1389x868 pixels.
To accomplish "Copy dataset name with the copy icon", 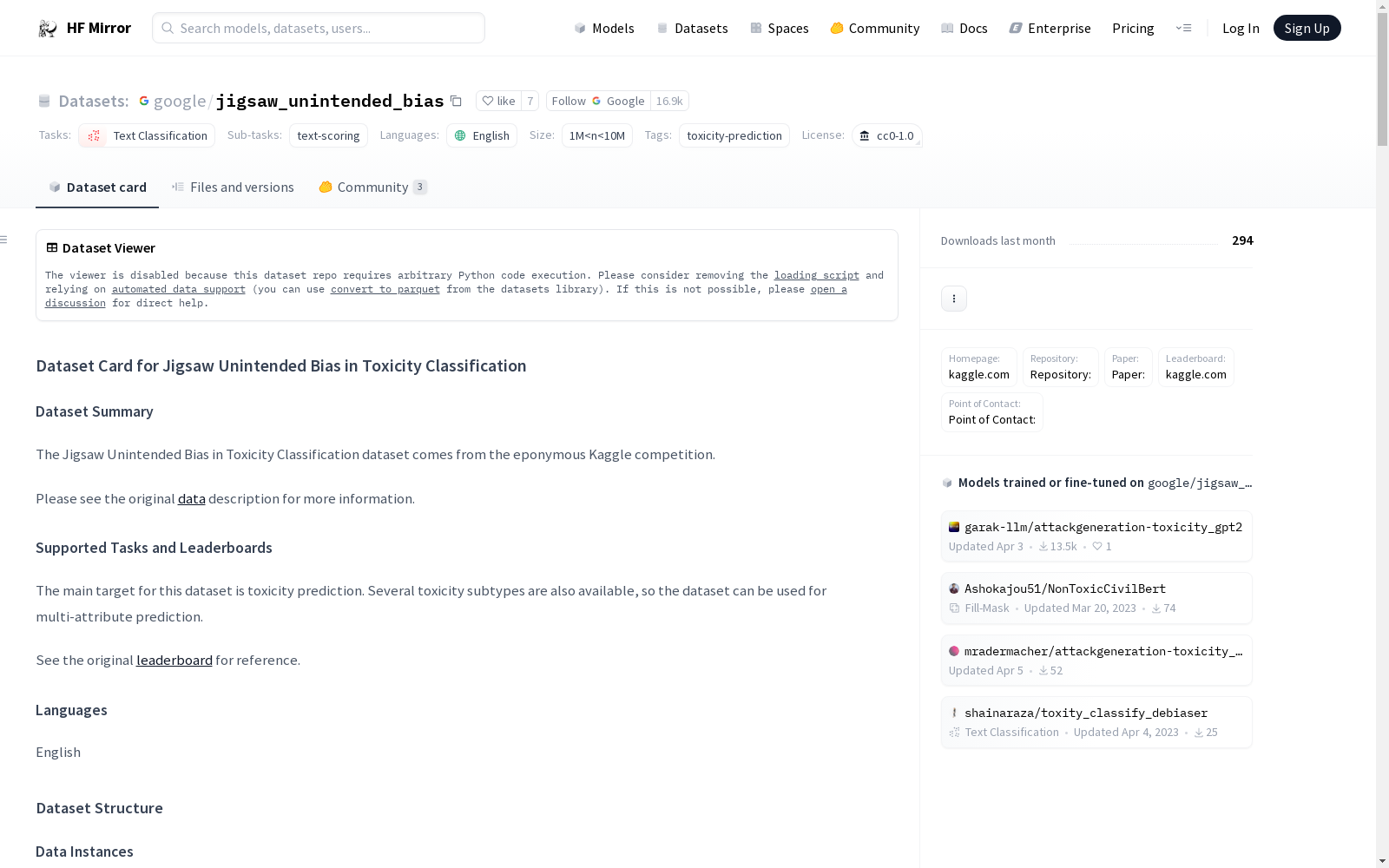I will 456,101.
